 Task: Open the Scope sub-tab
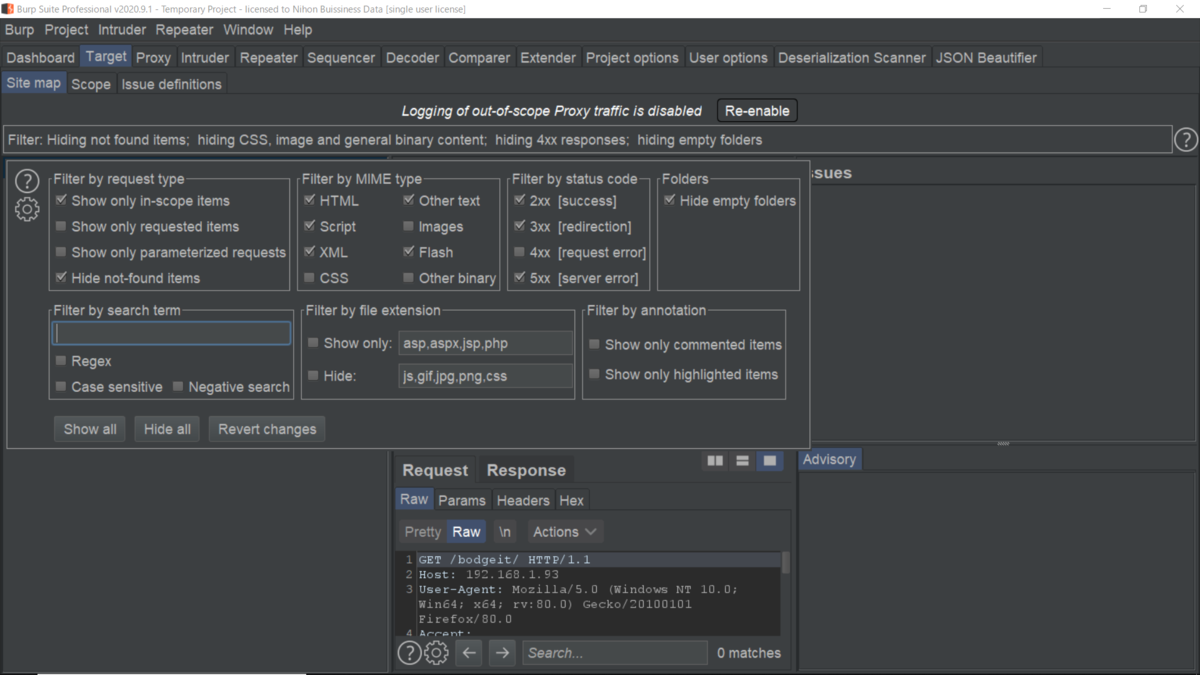tap(91, 84)
